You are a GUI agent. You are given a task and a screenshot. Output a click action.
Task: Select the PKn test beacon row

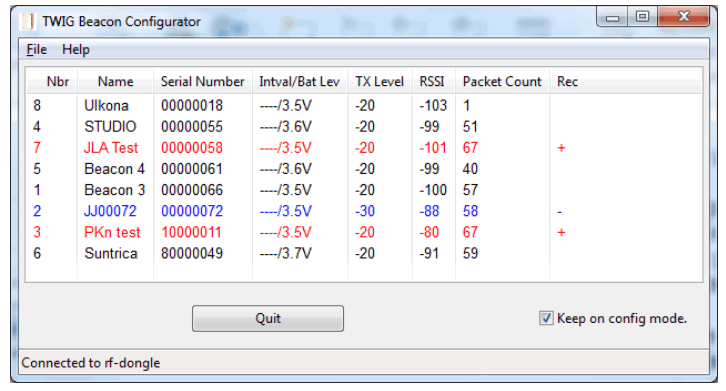tap(364, 232)
